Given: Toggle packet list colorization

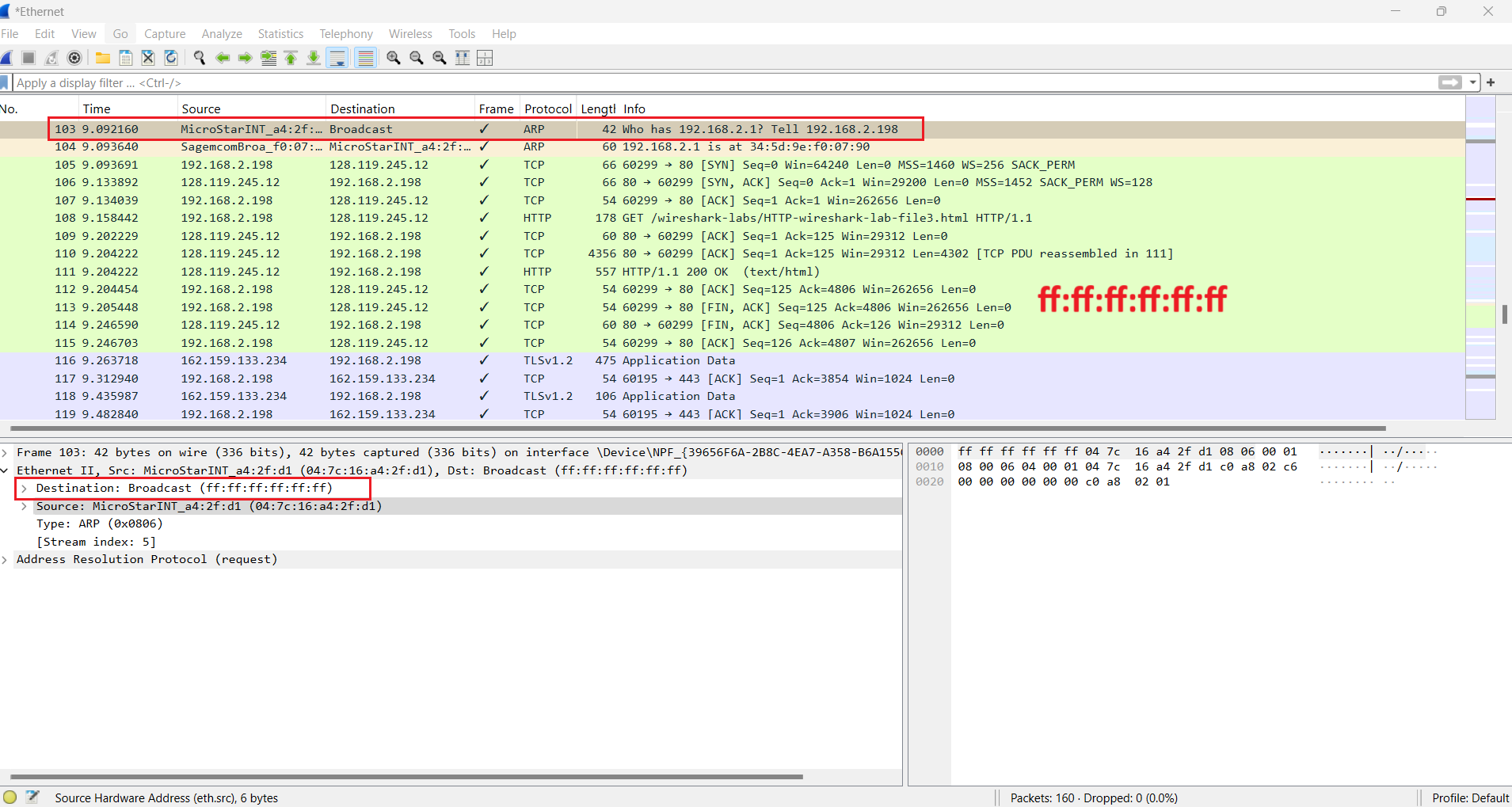Looking at the screenshot, I should tap(365, 58).
